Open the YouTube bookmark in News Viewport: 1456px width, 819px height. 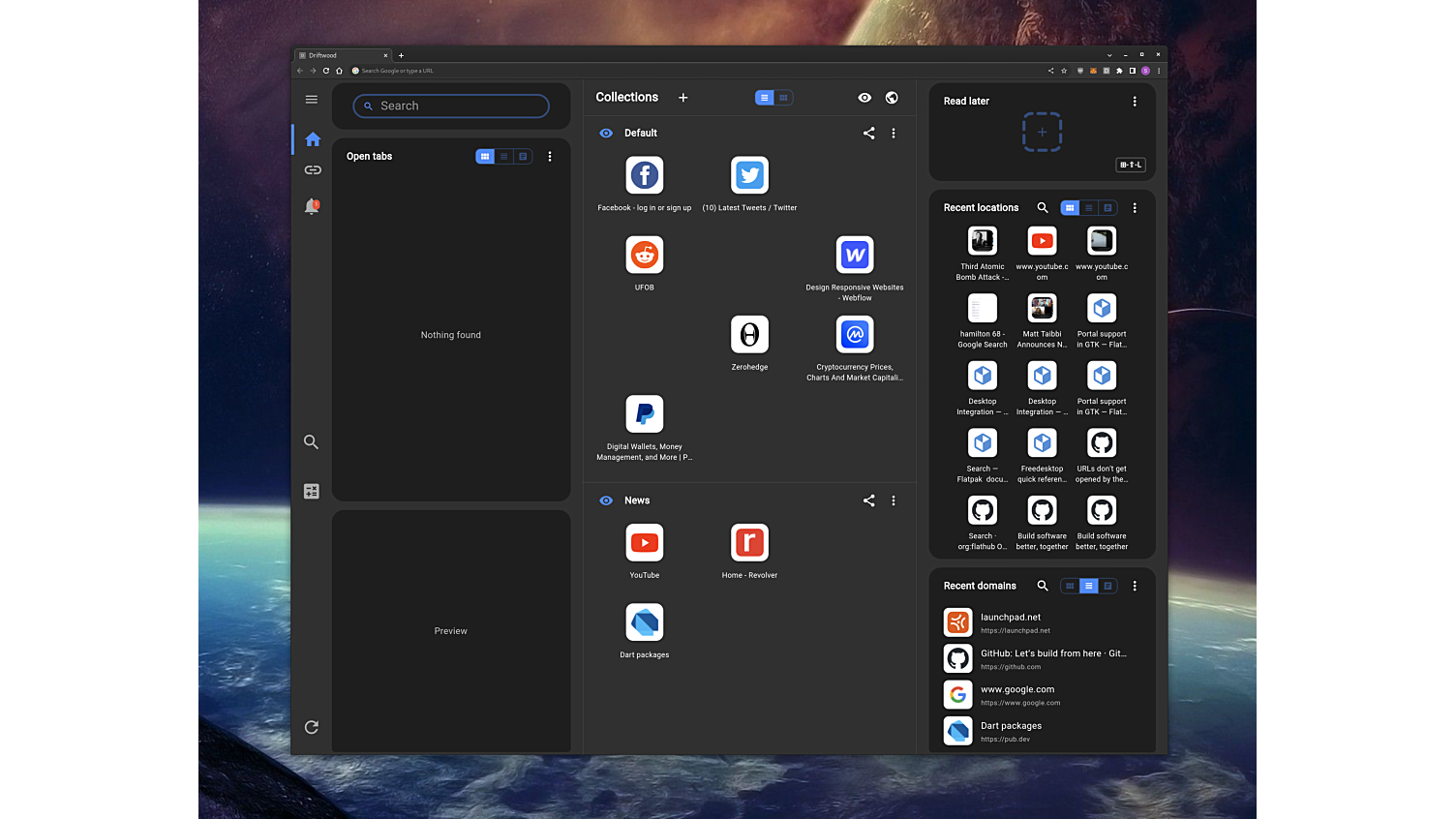click(645, 543)
